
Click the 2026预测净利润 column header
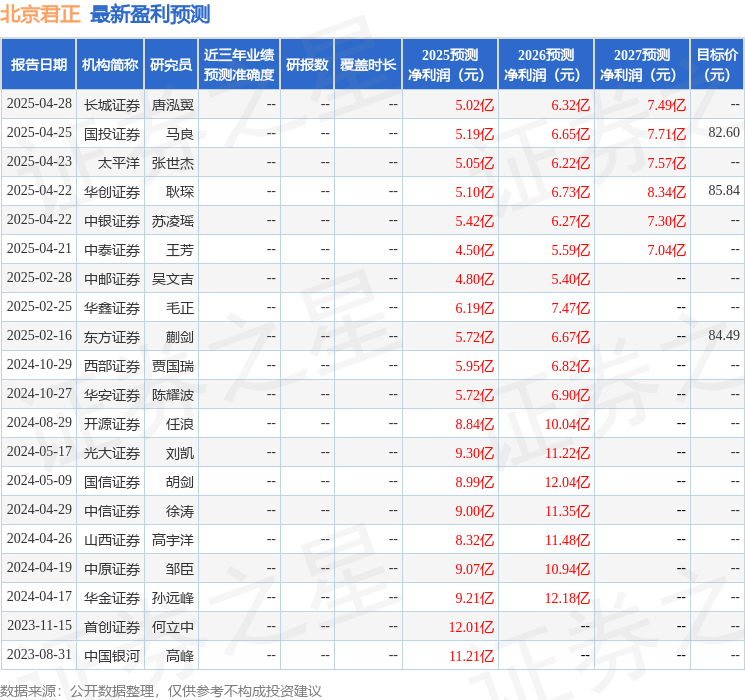(x=546, y=65)
